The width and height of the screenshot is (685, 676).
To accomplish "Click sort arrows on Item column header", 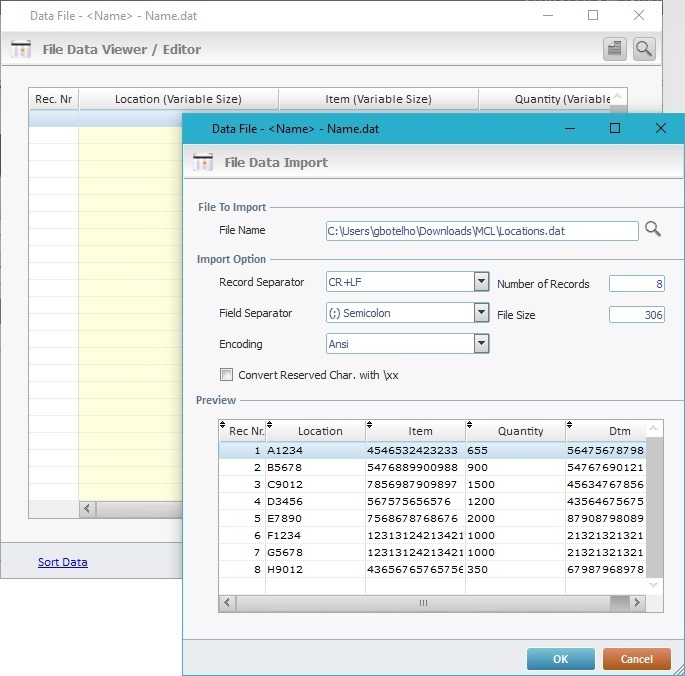I will pos(371,424).
